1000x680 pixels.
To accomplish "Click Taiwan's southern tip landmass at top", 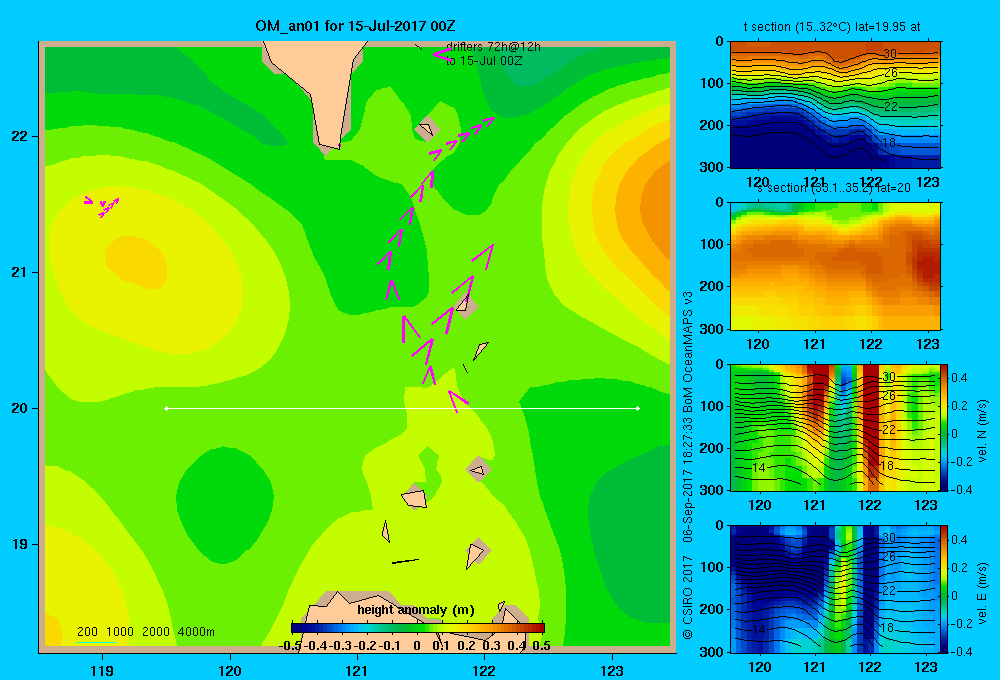I will point(321,87).
